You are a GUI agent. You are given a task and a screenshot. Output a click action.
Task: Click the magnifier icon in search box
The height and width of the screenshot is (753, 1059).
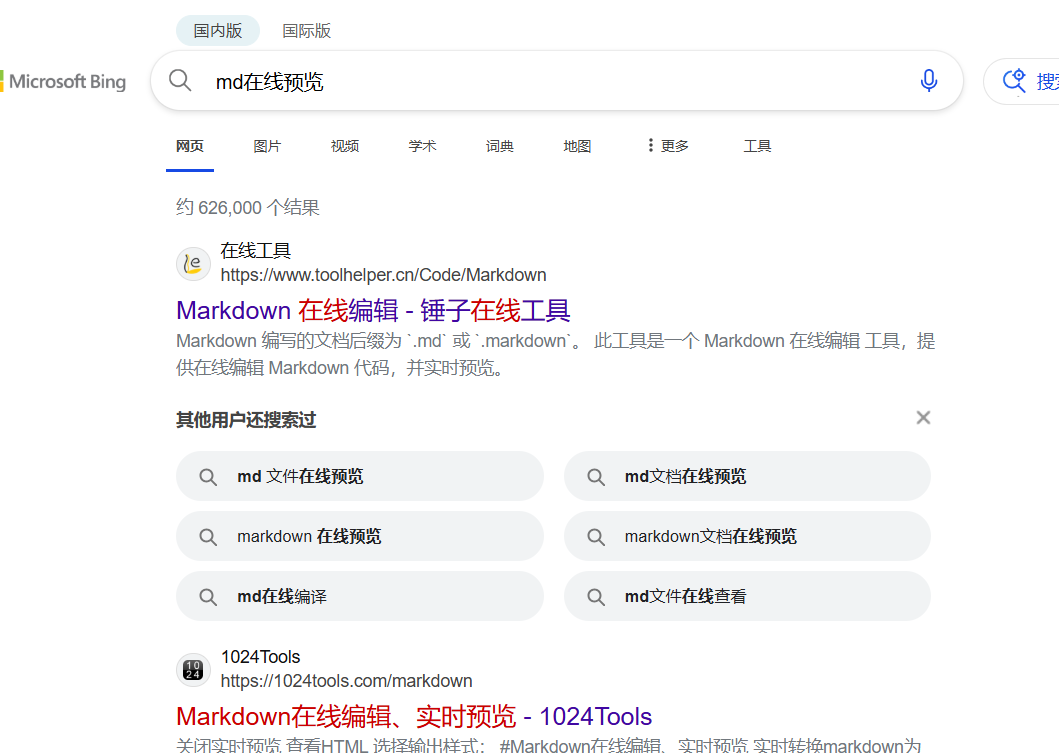[180, 80]
